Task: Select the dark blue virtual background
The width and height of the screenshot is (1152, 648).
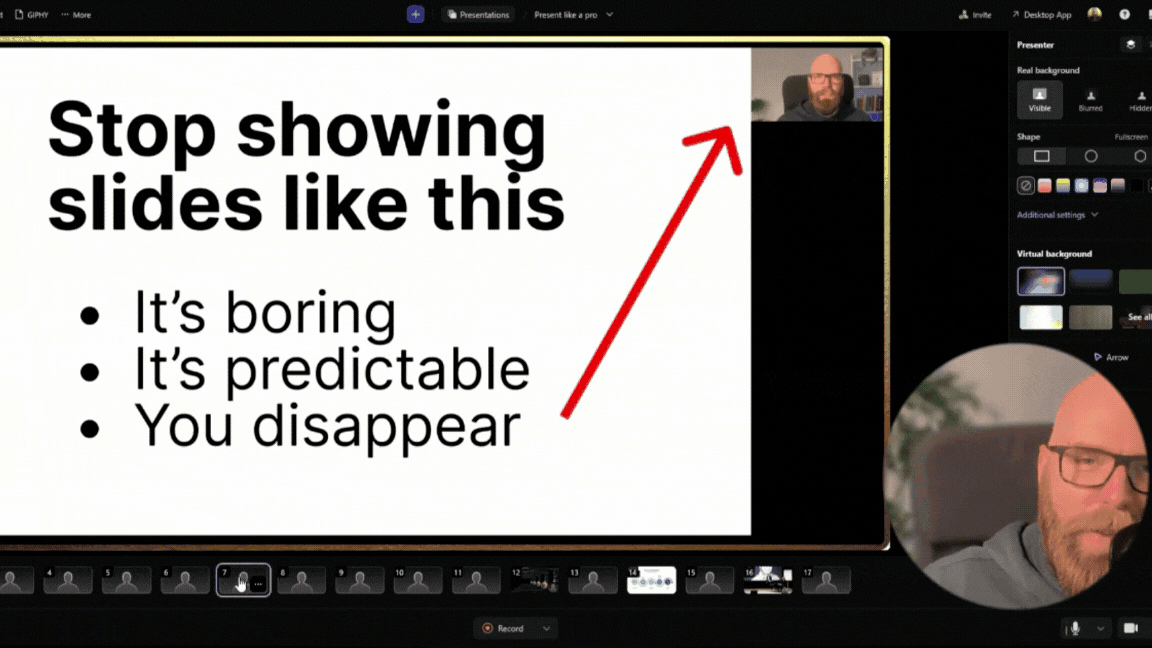Action: [1090, 281]
